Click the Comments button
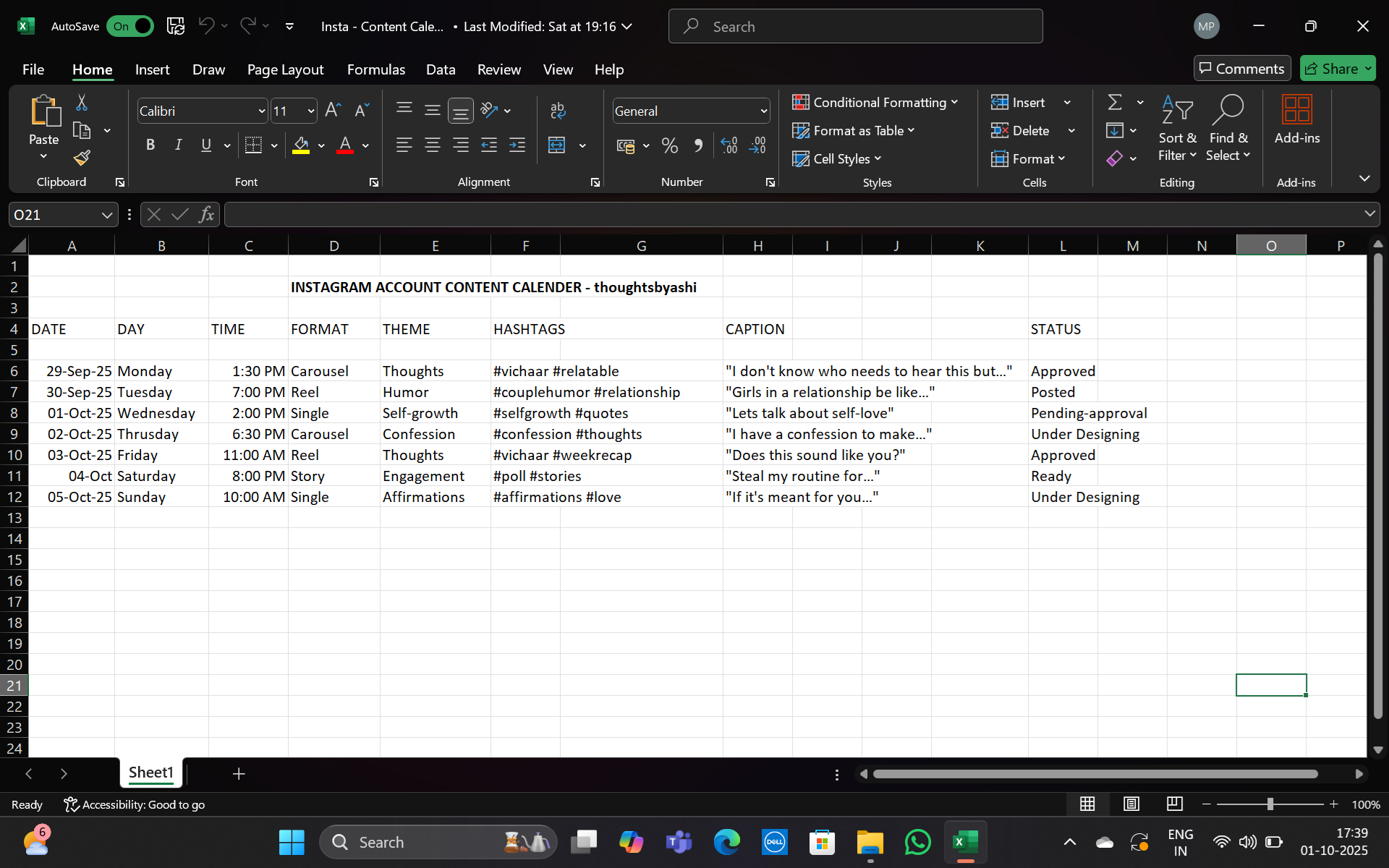Viewport: 1389px width, 868px height. click(1241, 68)
